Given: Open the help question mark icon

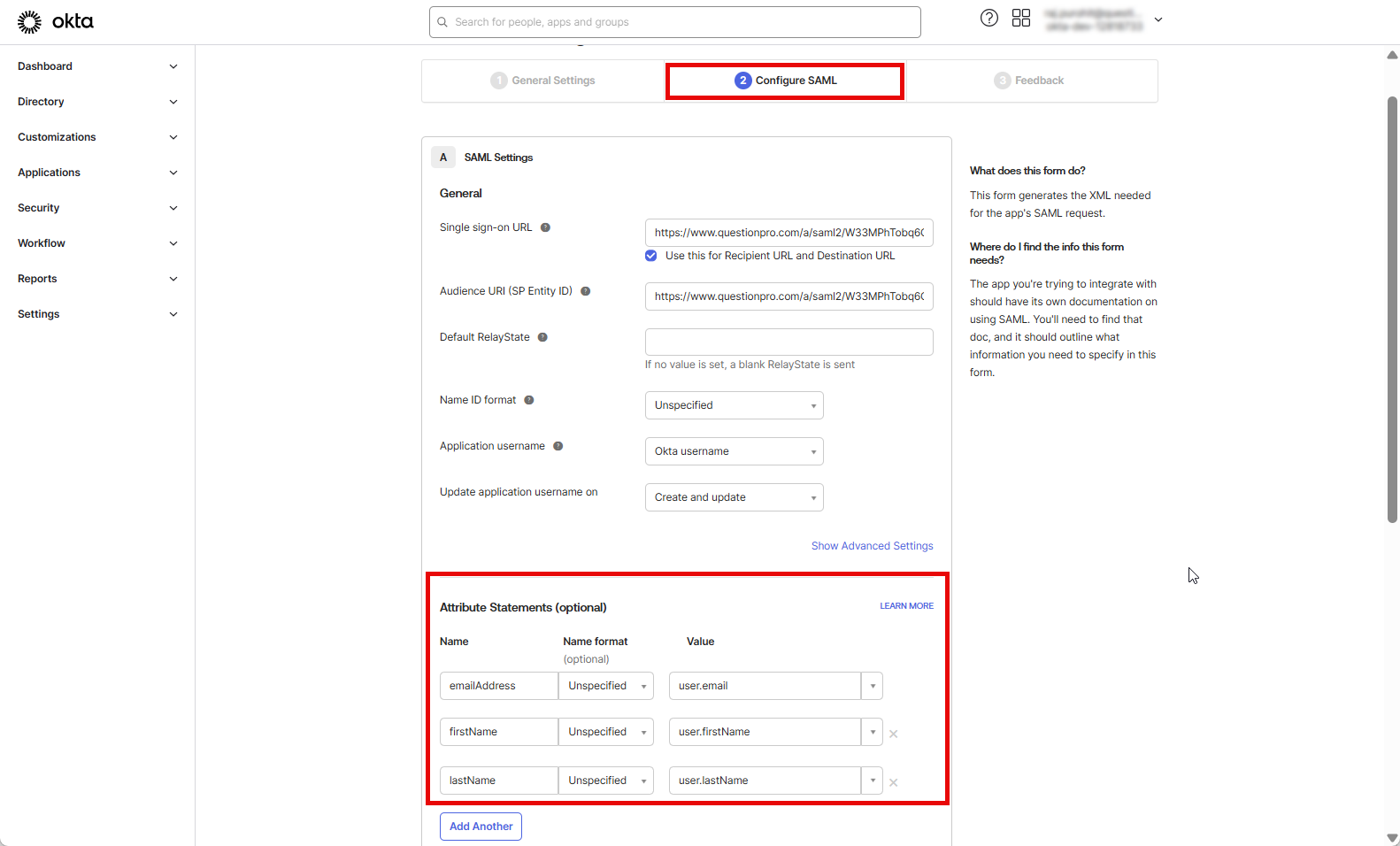Looking at the screenshot, I should pos(989,18).
